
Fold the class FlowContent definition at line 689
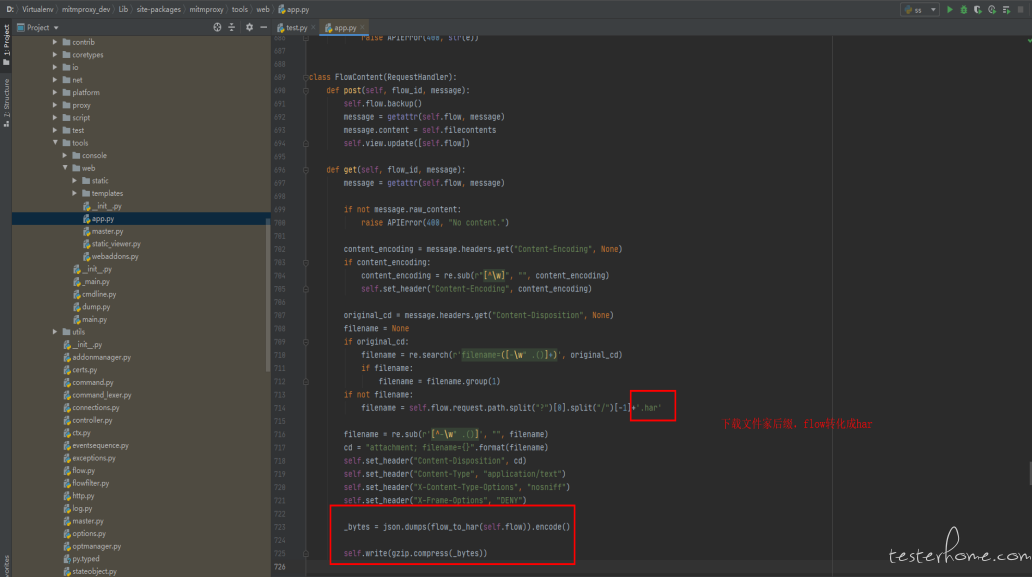(x=306, y=77)
